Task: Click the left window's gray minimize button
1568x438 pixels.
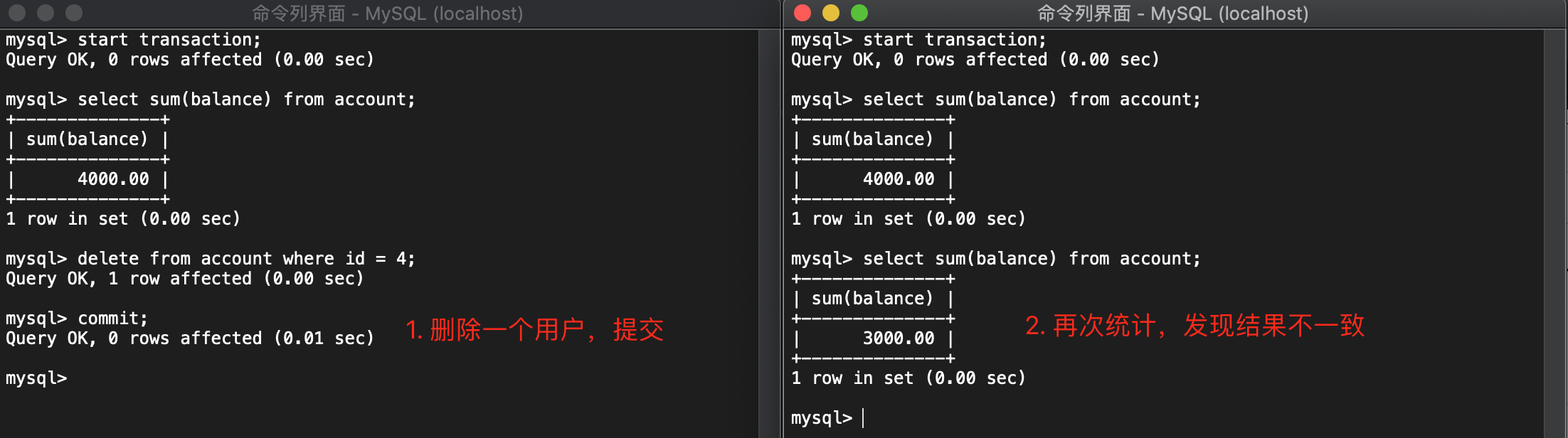Action: (46, 13)
